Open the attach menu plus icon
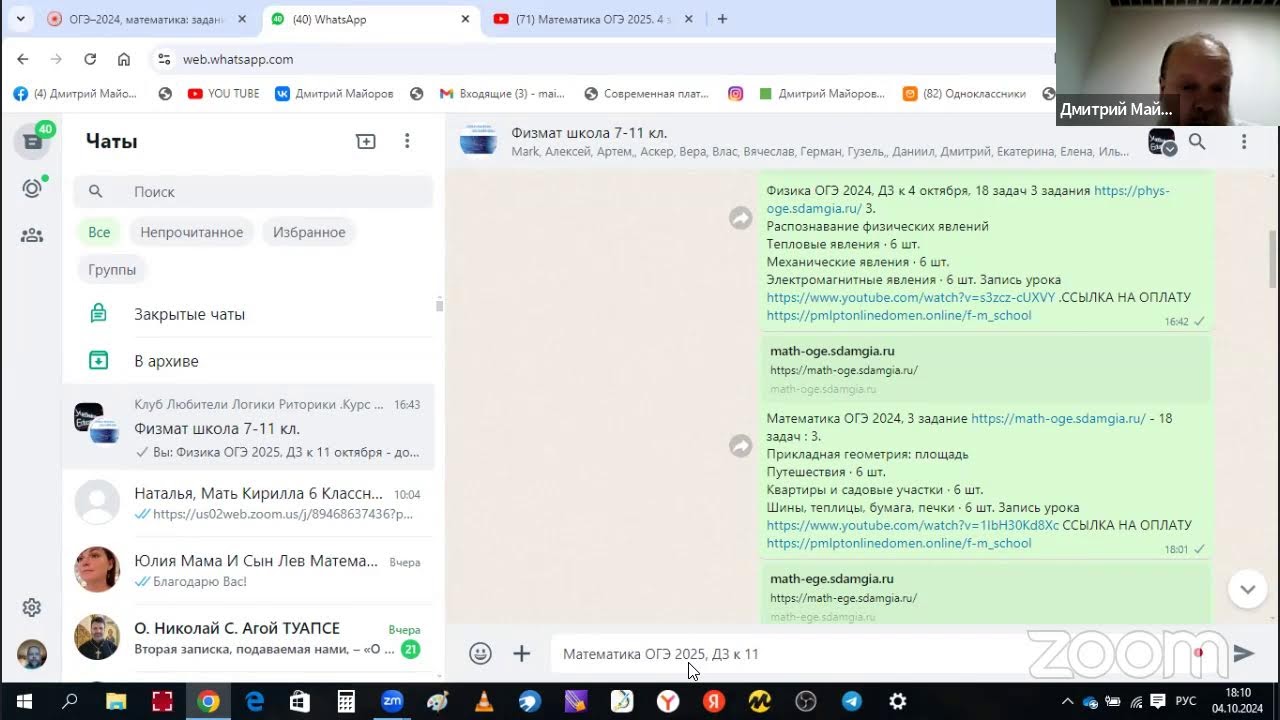Viewport: 1280px width, 720px height. tap(522, 654)
